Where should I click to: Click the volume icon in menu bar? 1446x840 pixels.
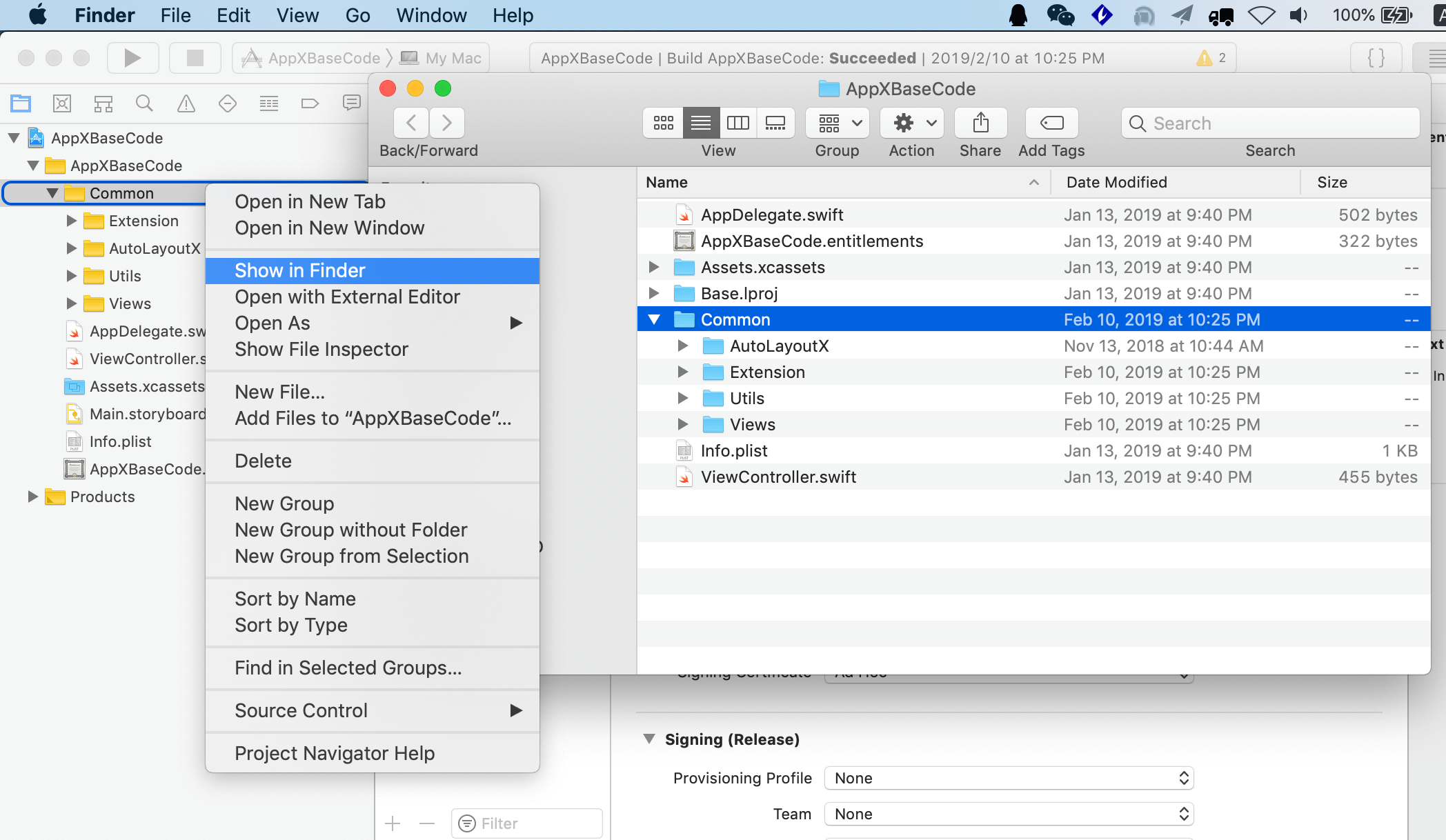(x=1298, y=15)
